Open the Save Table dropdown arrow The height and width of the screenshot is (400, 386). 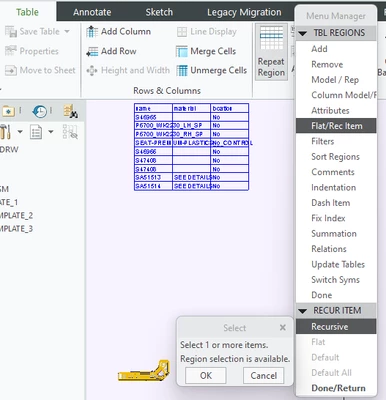(67, 32)
